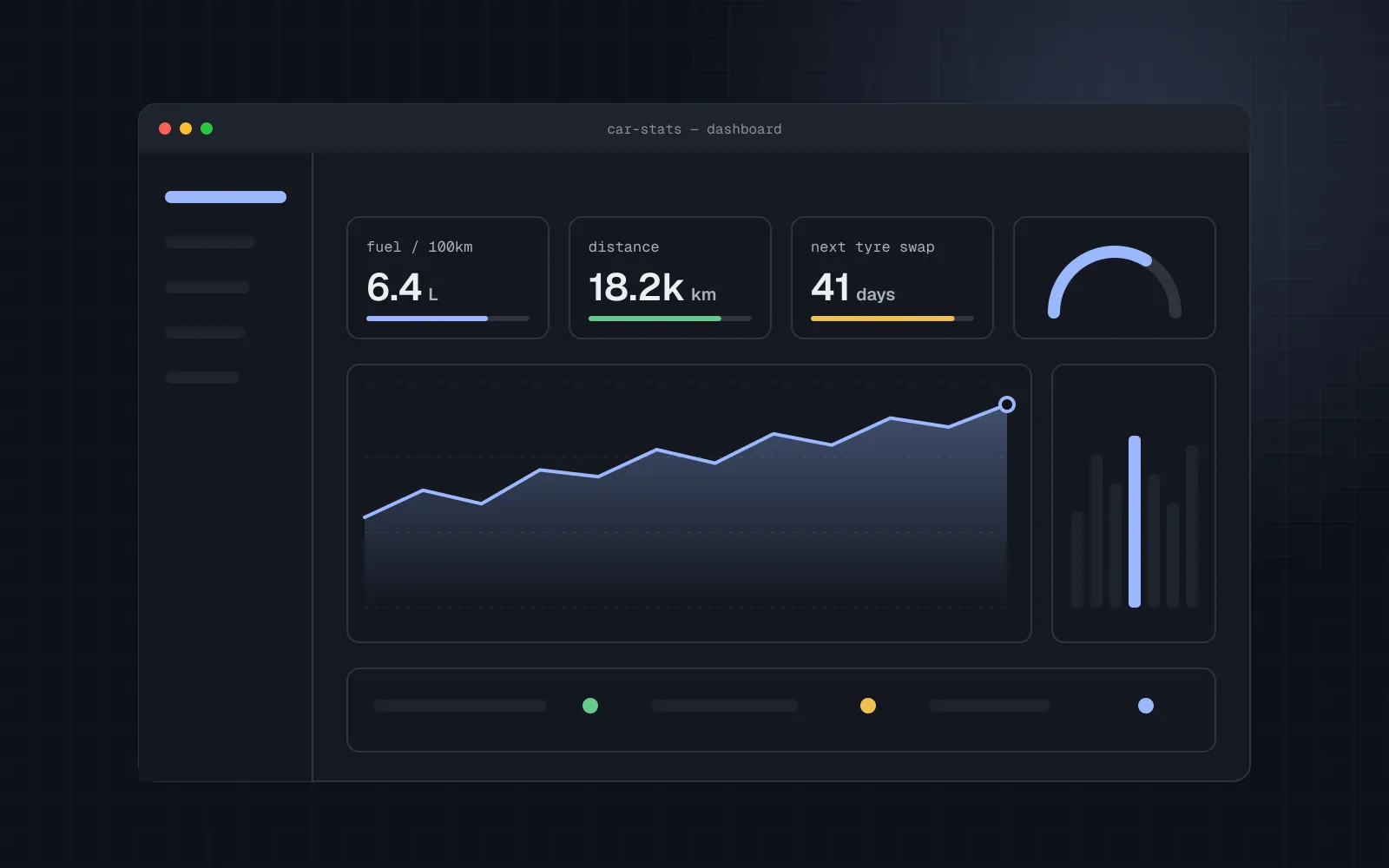Click the "next tyre swap" label

click(872, 247)
